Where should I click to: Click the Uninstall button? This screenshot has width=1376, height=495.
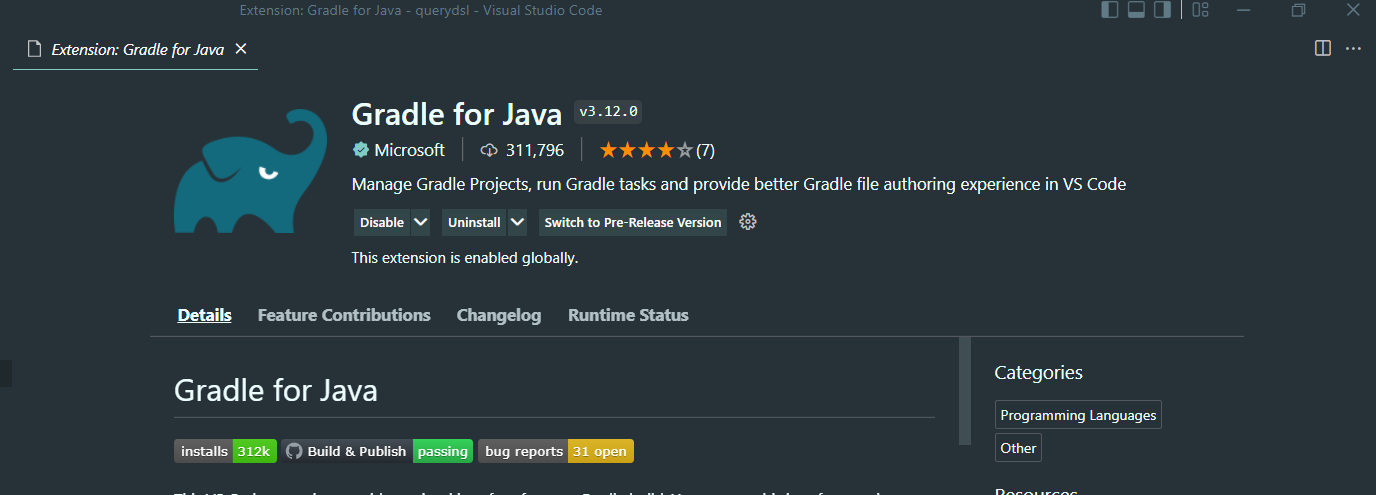(x=474, y=222)
